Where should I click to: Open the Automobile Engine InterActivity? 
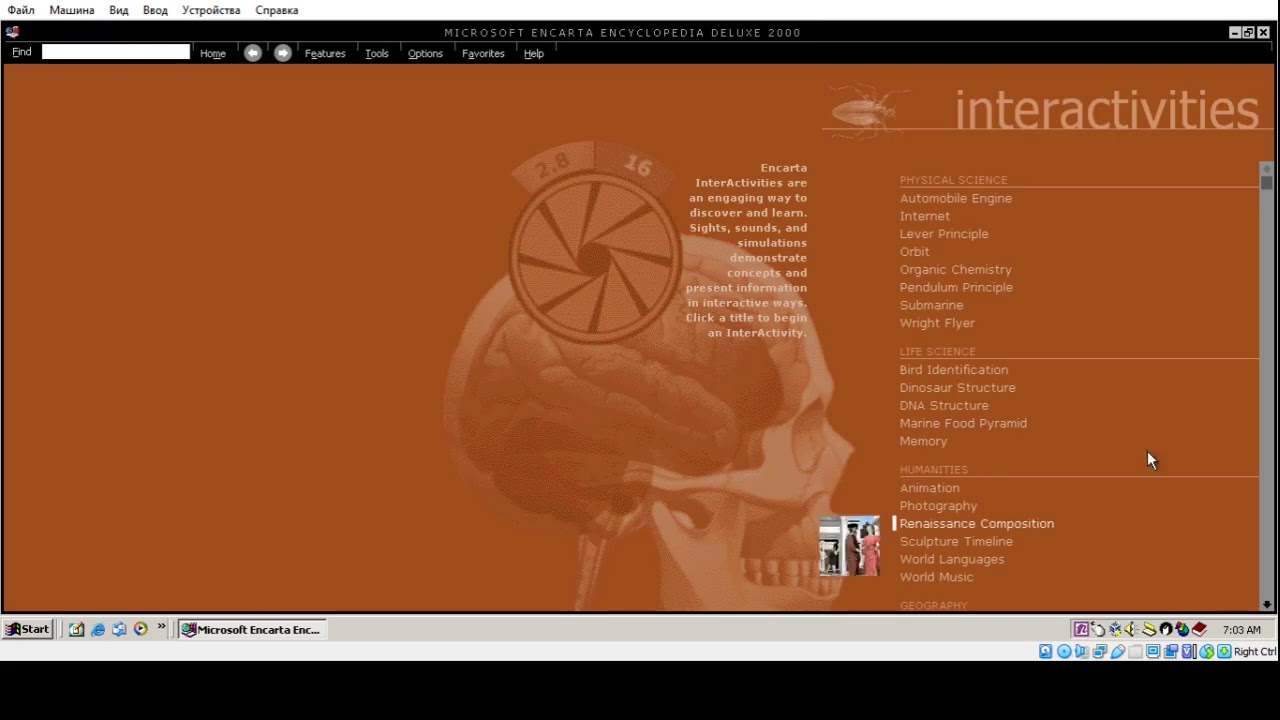coord(956,198)
